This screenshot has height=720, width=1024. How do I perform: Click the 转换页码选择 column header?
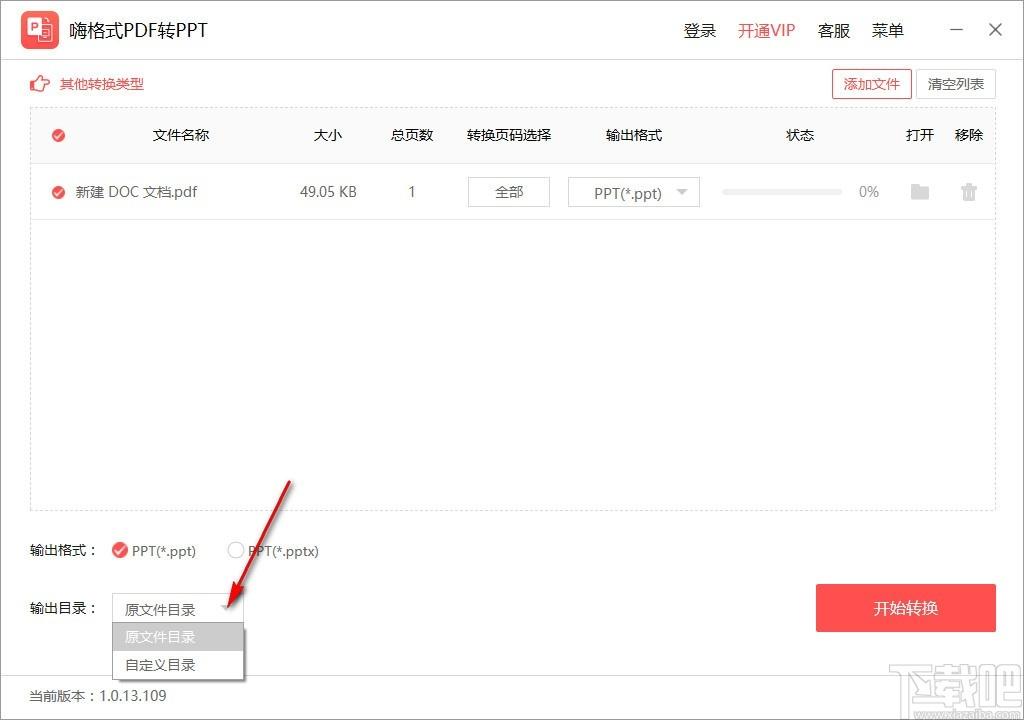point(509,135)
